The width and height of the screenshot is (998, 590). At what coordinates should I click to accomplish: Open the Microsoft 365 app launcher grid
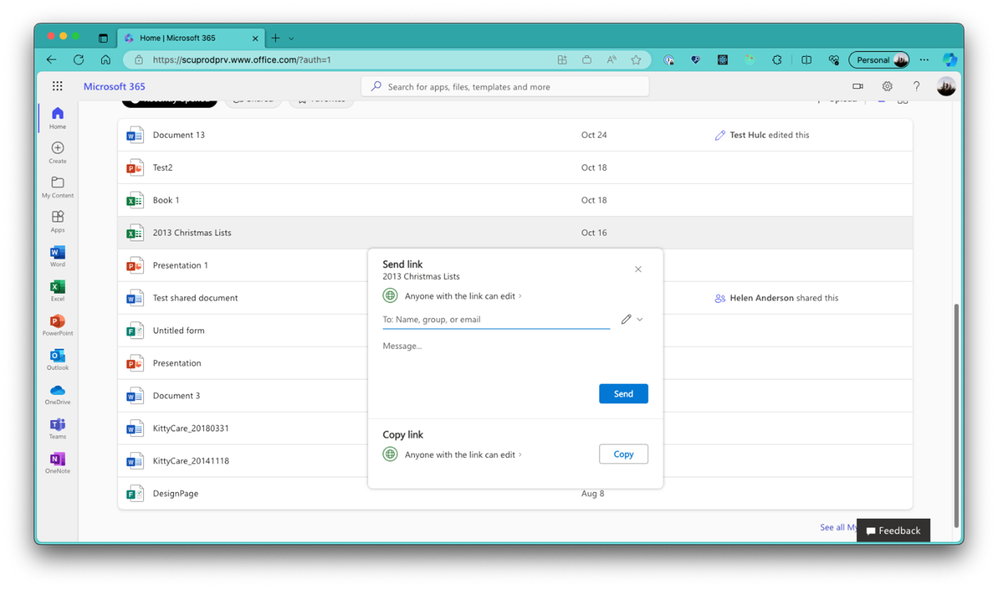tap(57, 86)
